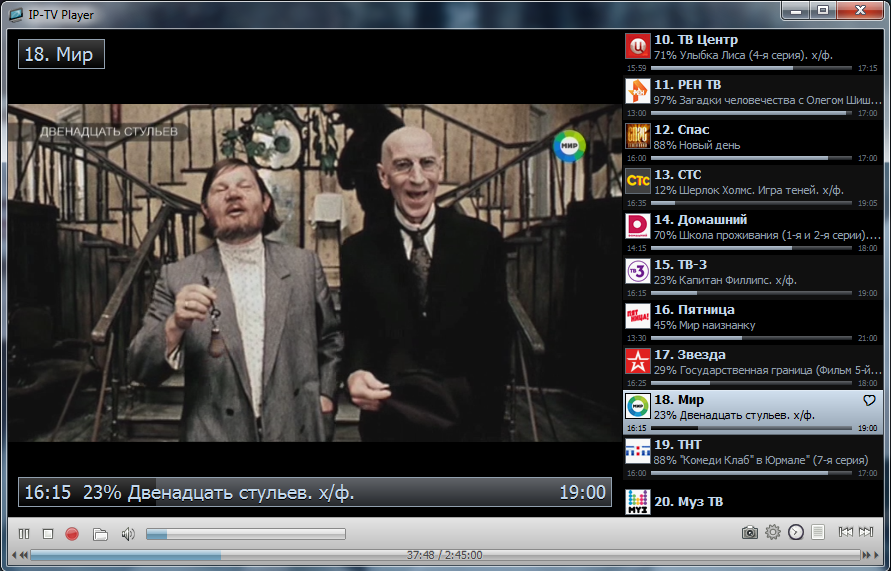Viewport: 891px width, 571px height.
Task: Pause the current playback
Action: [24, 534]
